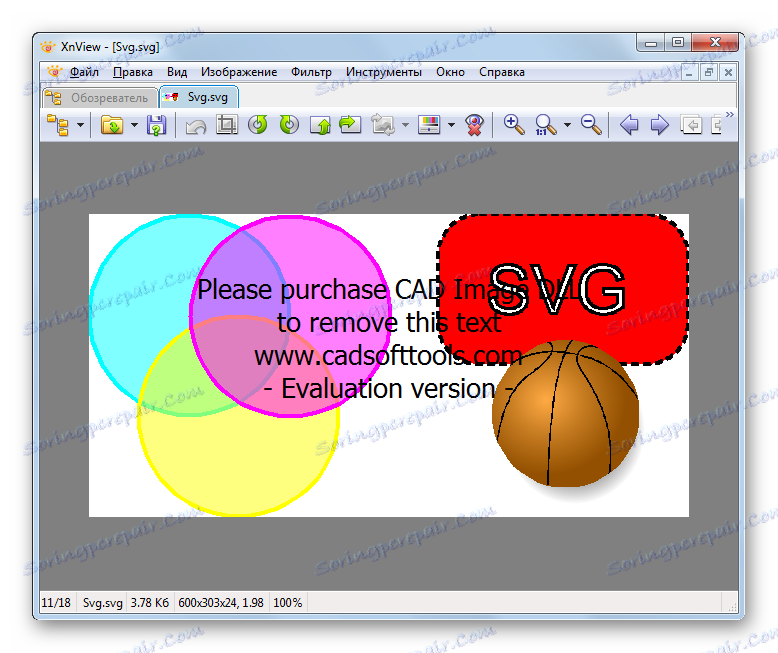Close the XnView window
This screenshot has width=778, height=653.
(715, 43)
